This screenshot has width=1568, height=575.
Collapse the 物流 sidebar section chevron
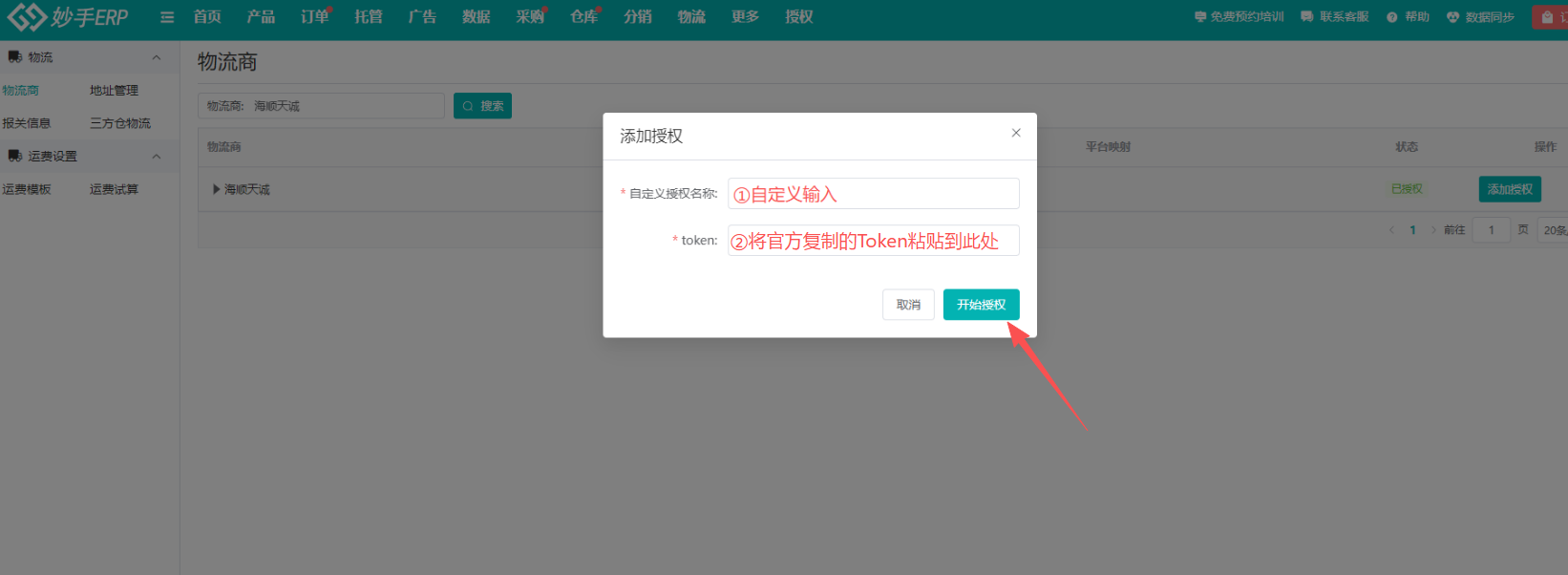pyautogui.click(x=157, y=57)
